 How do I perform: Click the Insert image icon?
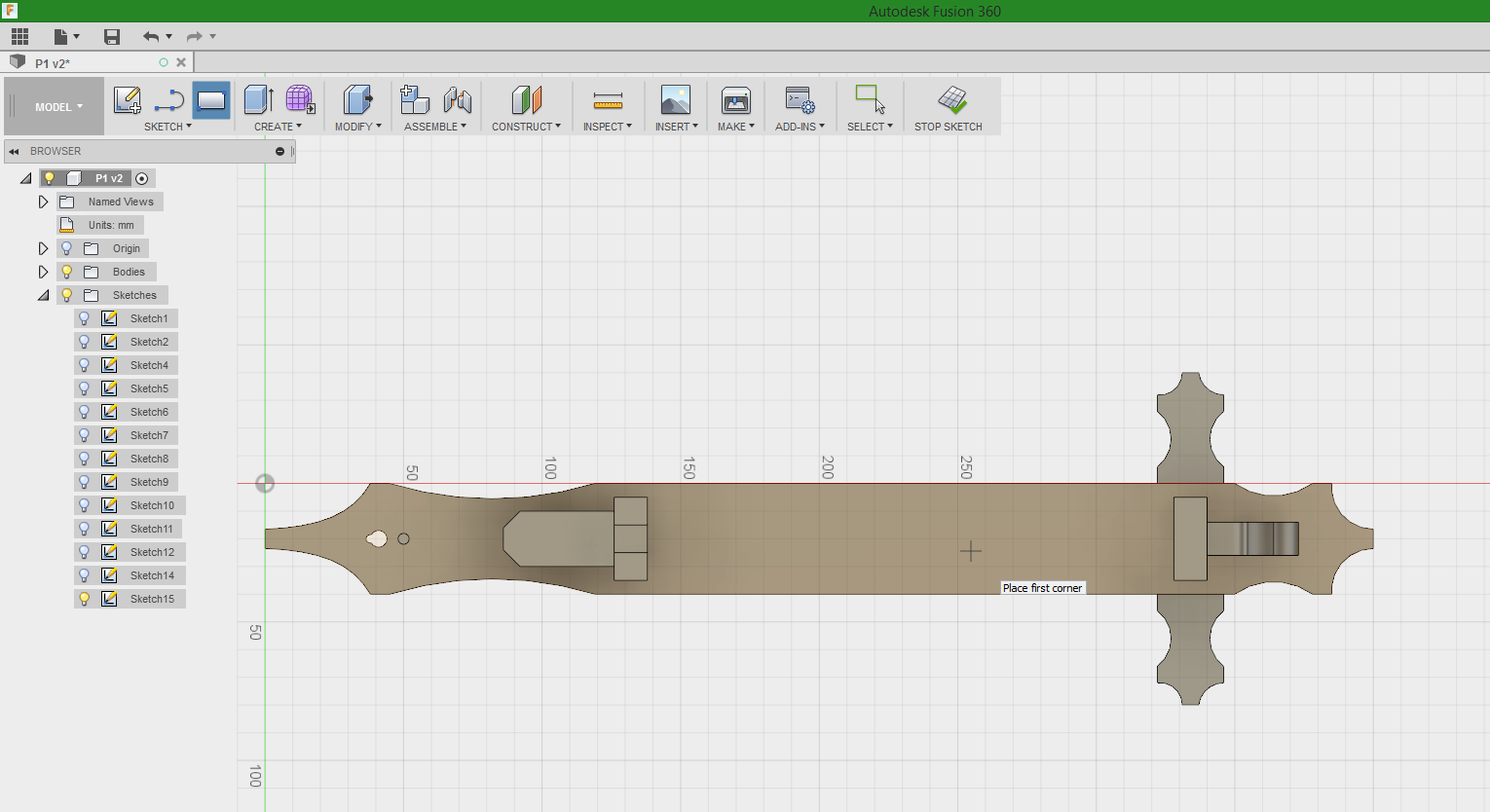click(x=675, y=99)
